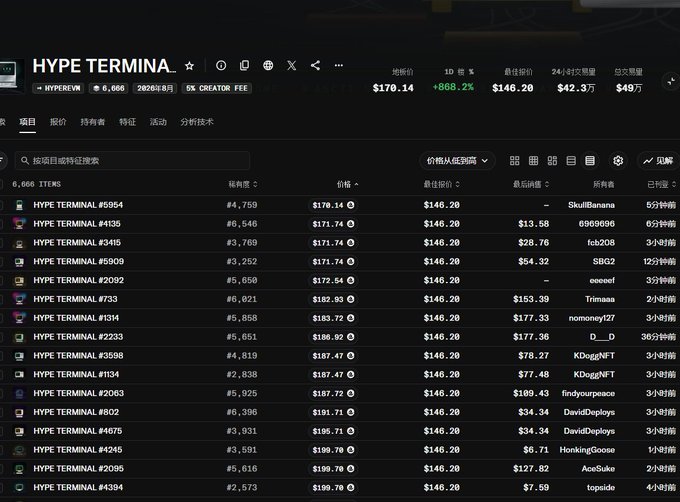Viewport: 680px width, 502px height.
Task: Open HYPE TERMINAL #3598 item name
Action: coord(78,356)
